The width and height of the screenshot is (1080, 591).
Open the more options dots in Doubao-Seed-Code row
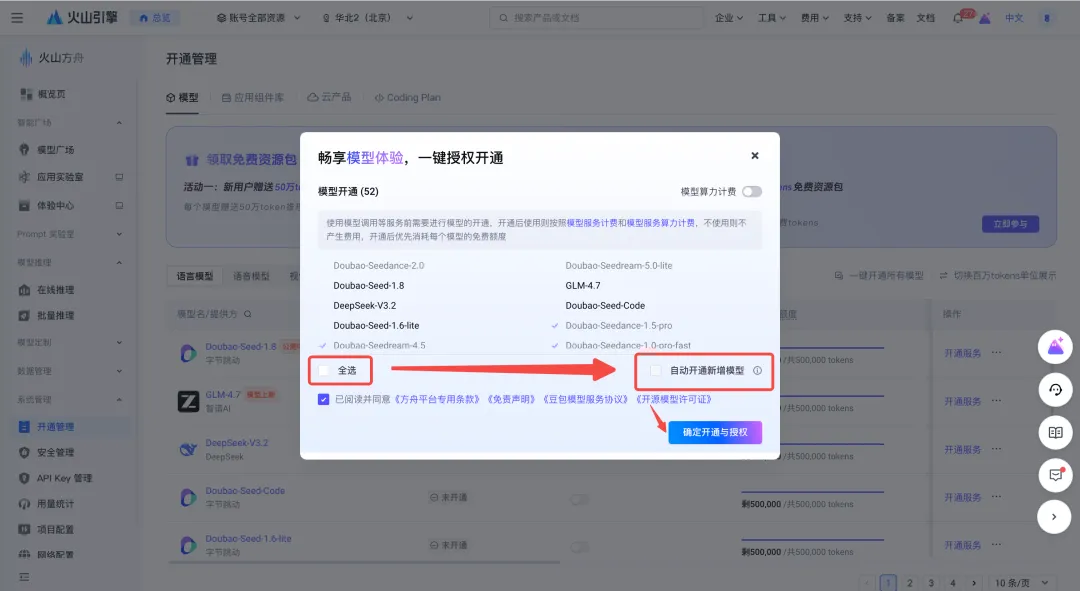coord(997,497)
